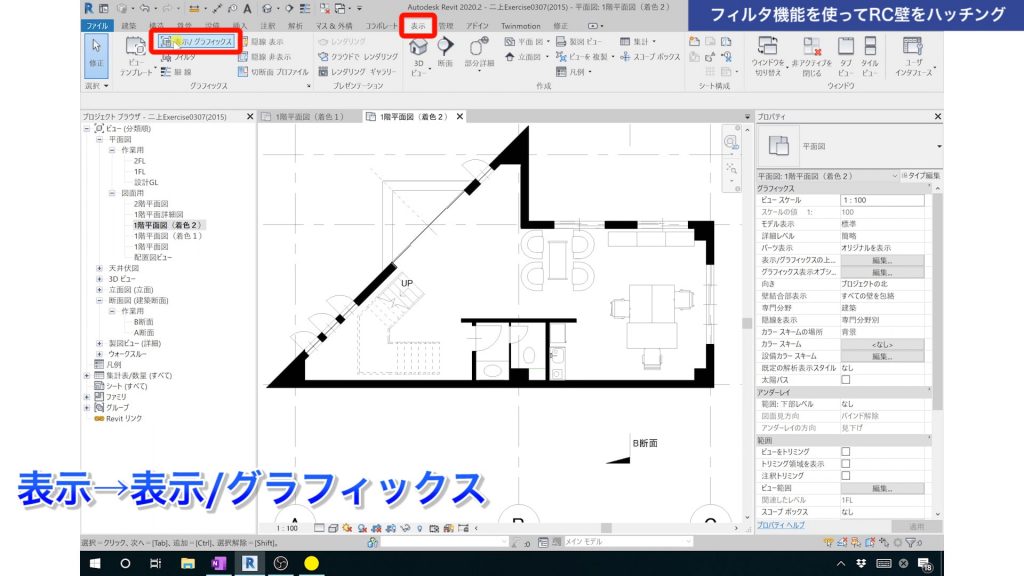
Task: Enable the ビューをトリミング checkbox
Action: 846,451
